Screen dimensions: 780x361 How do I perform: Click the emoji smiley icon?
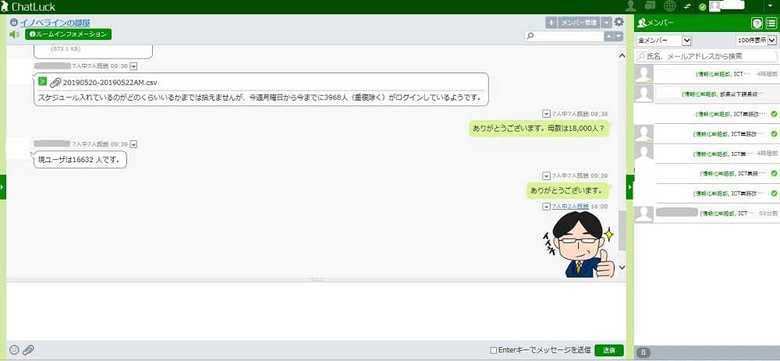click(x=14, y=350)
